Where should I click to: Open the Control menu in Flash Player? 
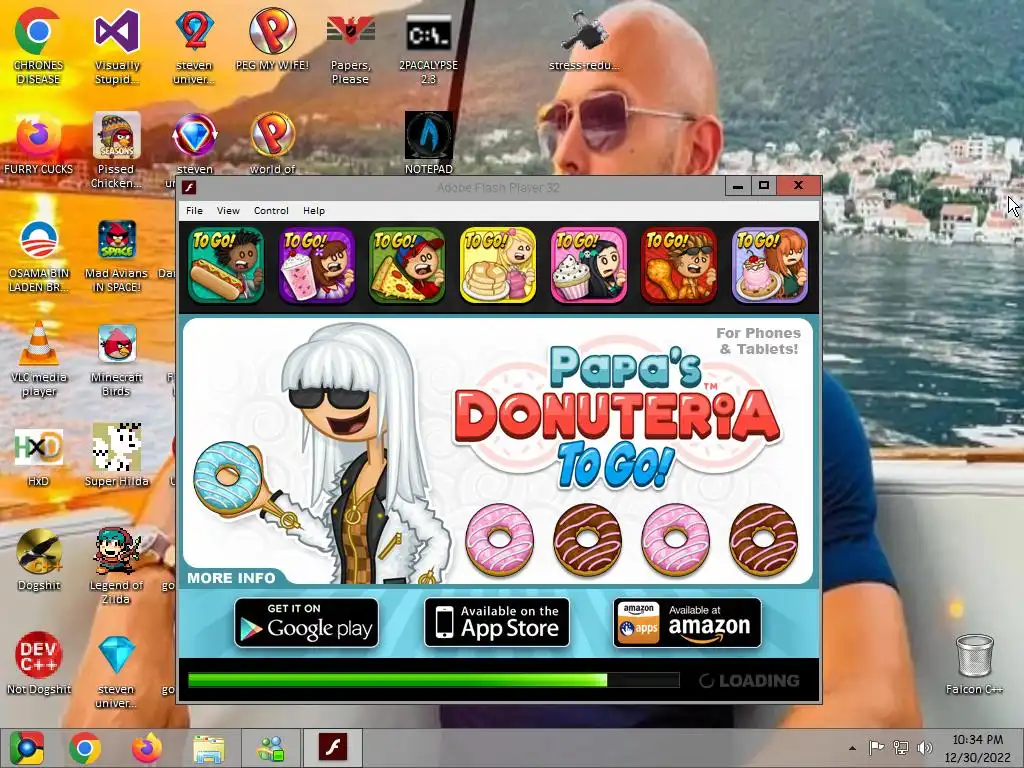point(271,210)
